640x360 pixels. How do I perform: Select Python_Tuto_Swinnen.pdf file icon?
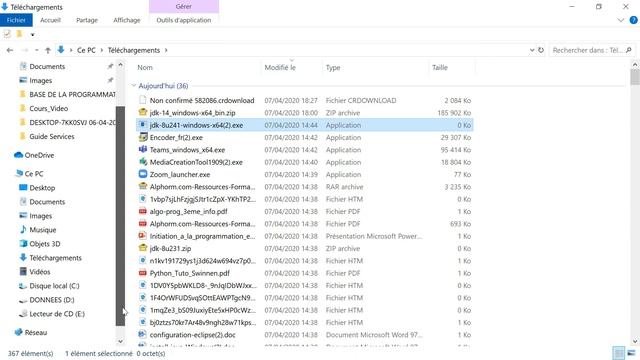tap(142, 273)
